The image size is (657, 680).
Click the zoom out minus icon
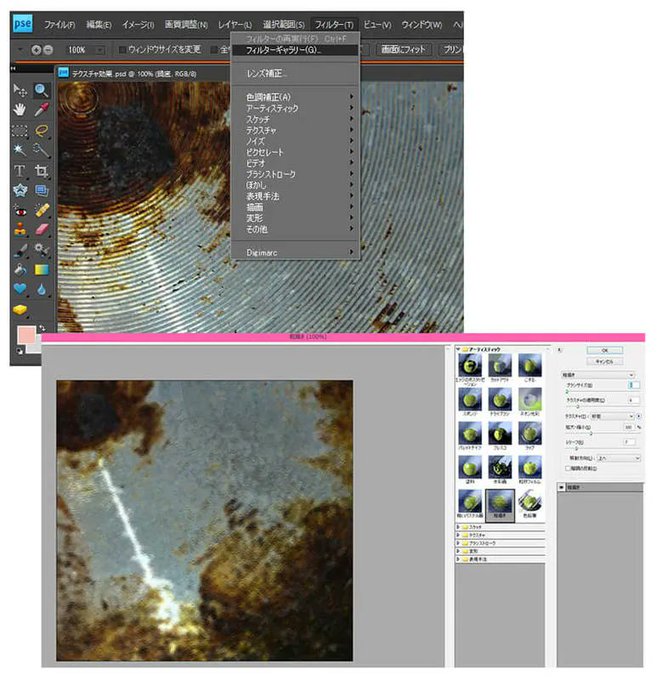(x=48, y=50)
